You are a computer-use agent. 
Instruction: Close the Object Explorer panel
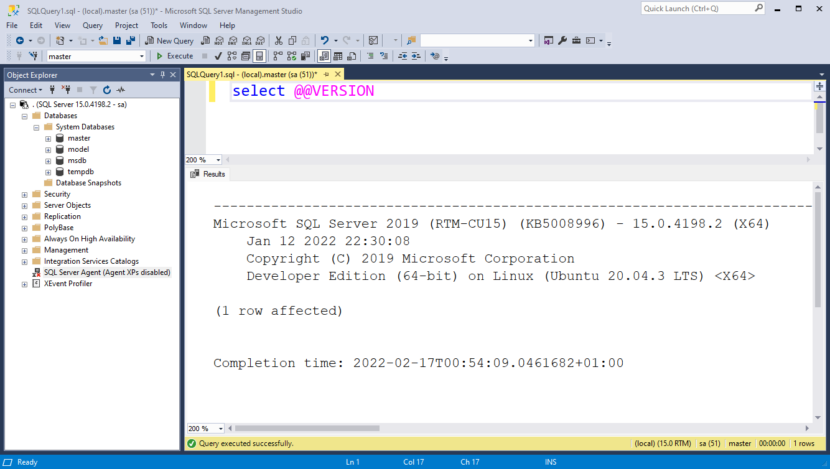173,75
